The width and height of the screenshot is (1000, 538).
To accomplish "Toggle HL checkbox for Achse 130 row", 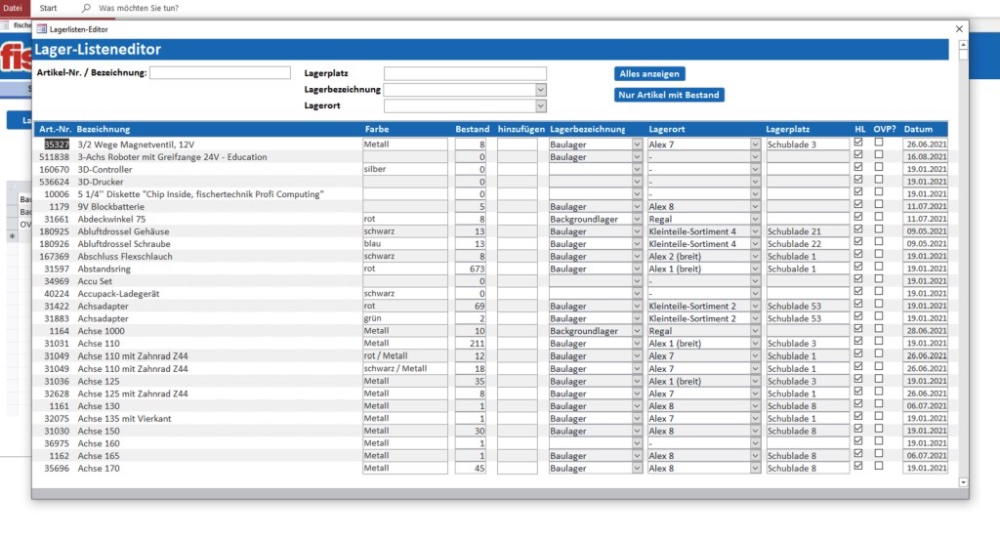I will 858,404.
